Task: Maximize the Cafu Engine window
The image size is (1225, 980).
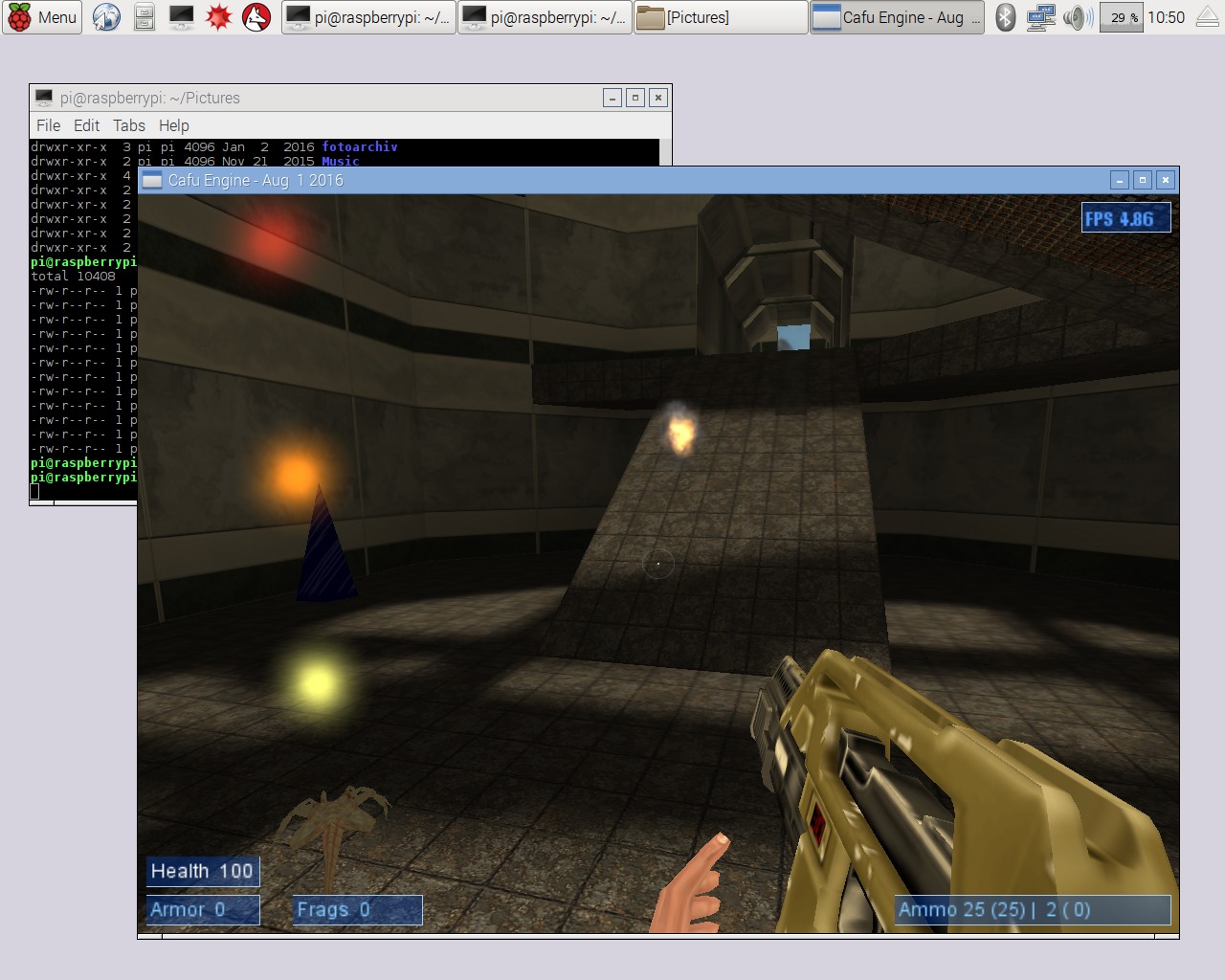Action: tap(1143, 180)
